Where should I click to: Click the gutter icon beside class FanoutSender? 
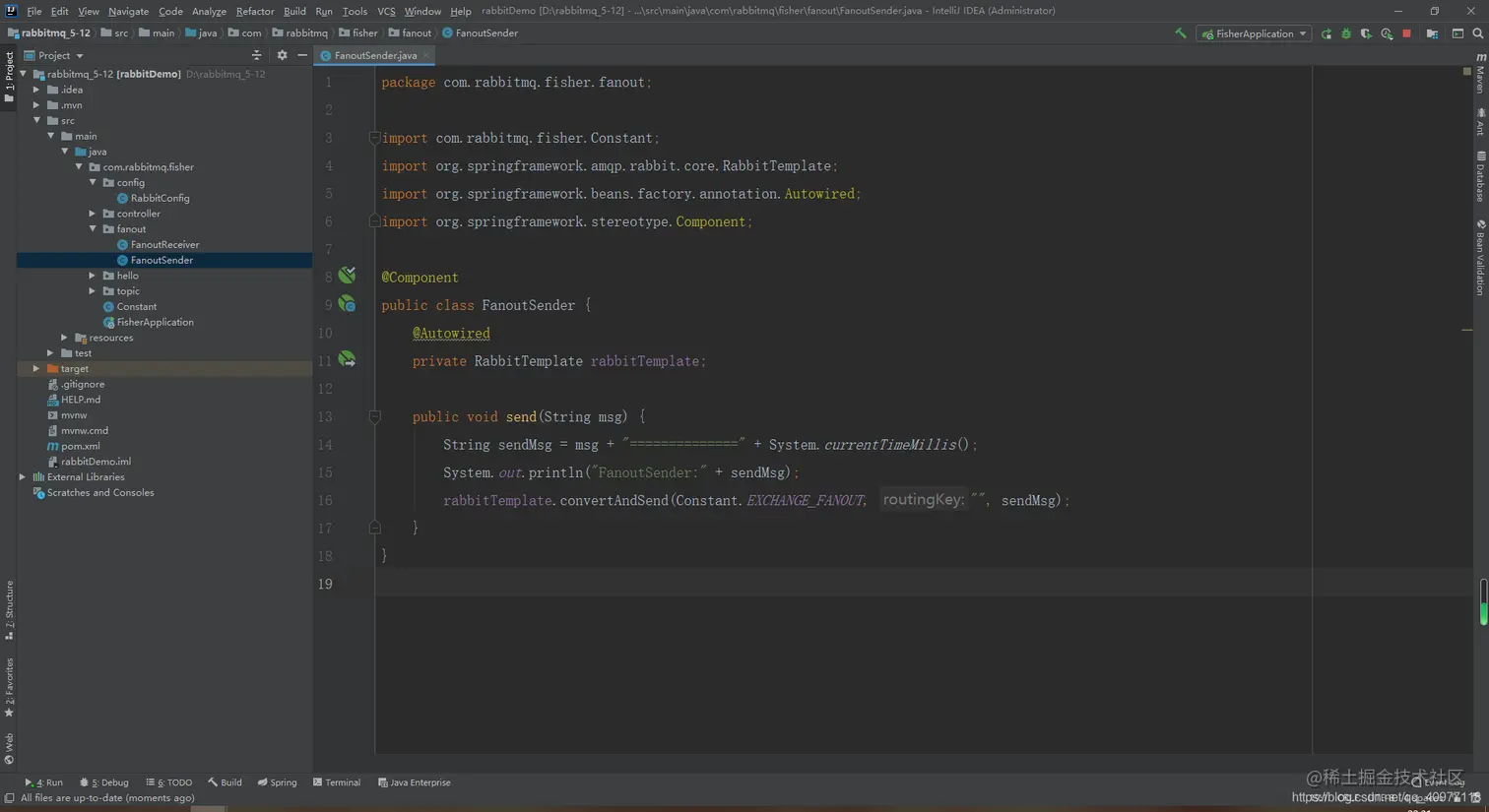pyautogui.click(x=347, y=304)
